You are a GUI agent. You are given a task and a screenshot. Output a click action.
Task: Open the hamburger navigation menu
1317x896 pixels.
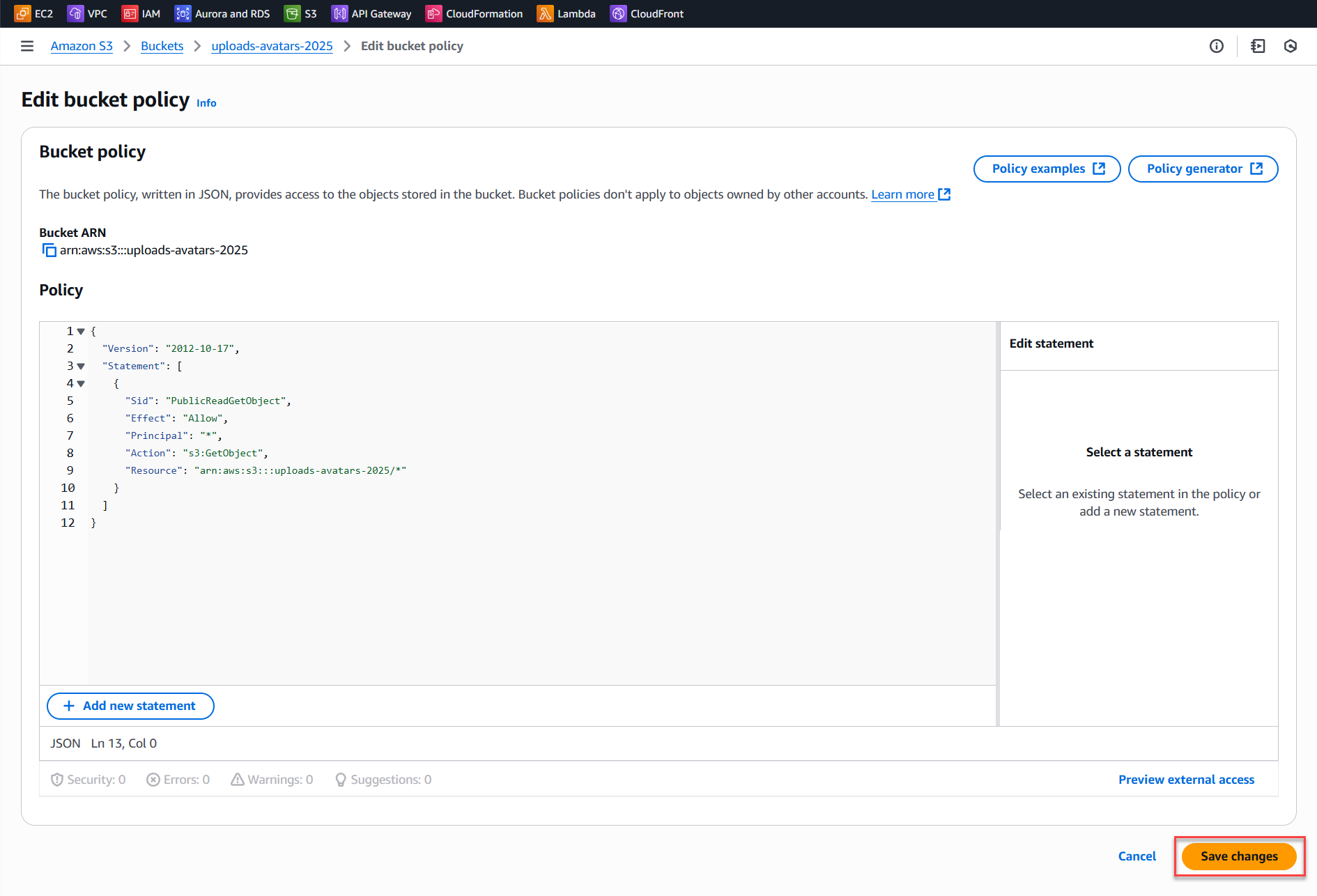click(x=27, y=46)
